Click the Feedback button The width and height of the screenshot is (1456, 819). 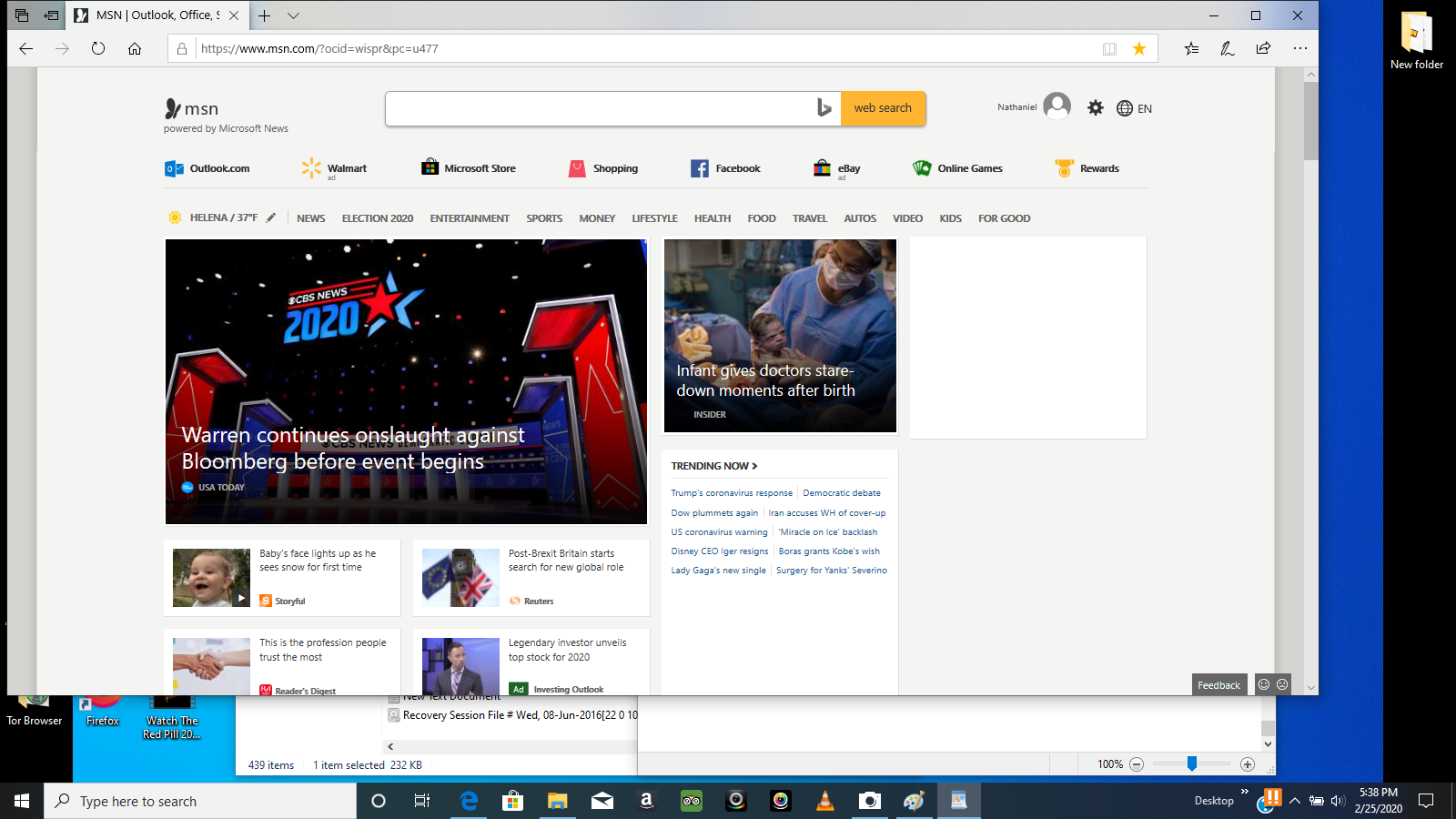coord(1219,685)
